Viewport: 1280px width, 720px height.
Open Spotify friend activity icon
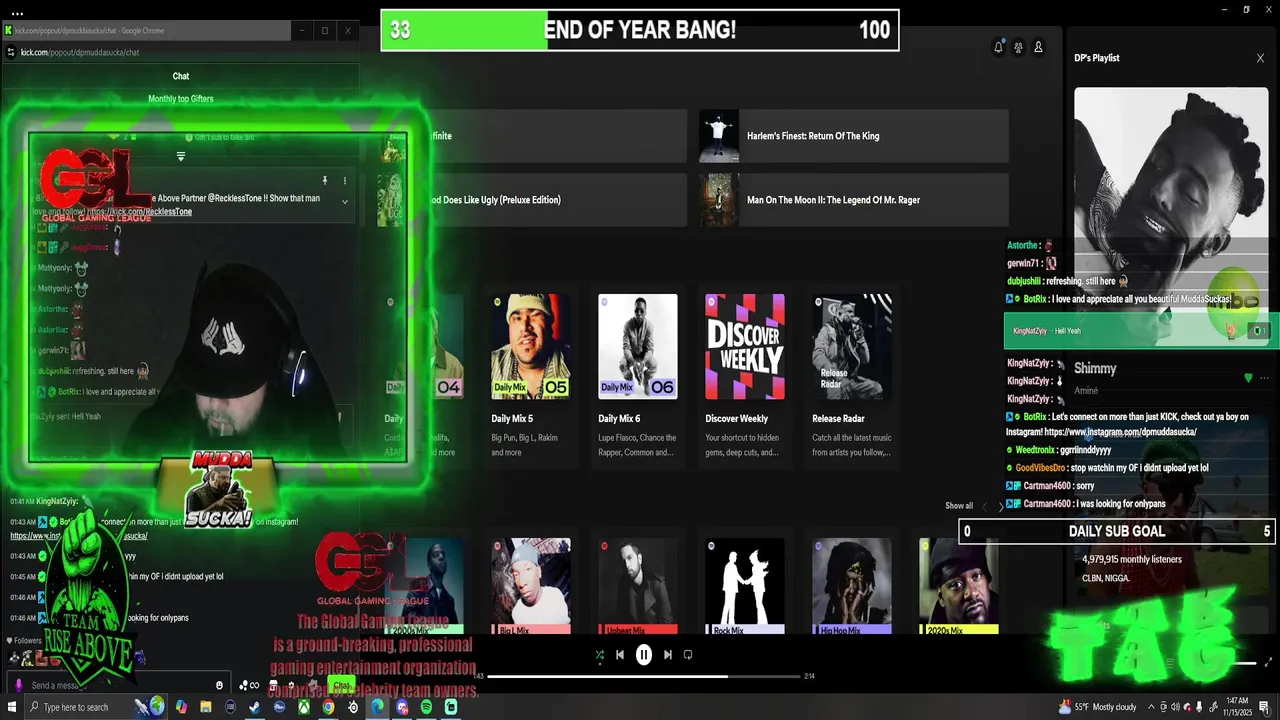tap(1018, 47)
